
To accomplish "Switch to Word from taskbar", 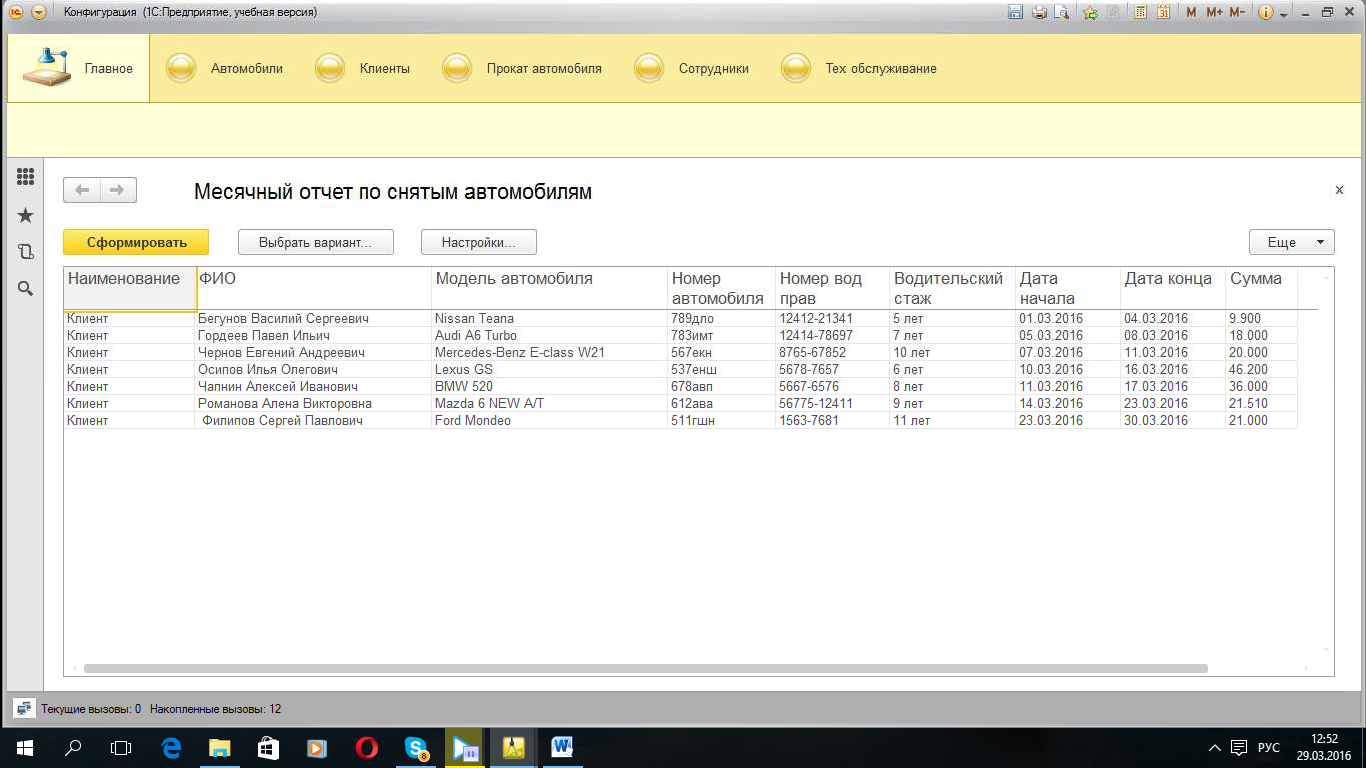I will click(x=562, y=747).
